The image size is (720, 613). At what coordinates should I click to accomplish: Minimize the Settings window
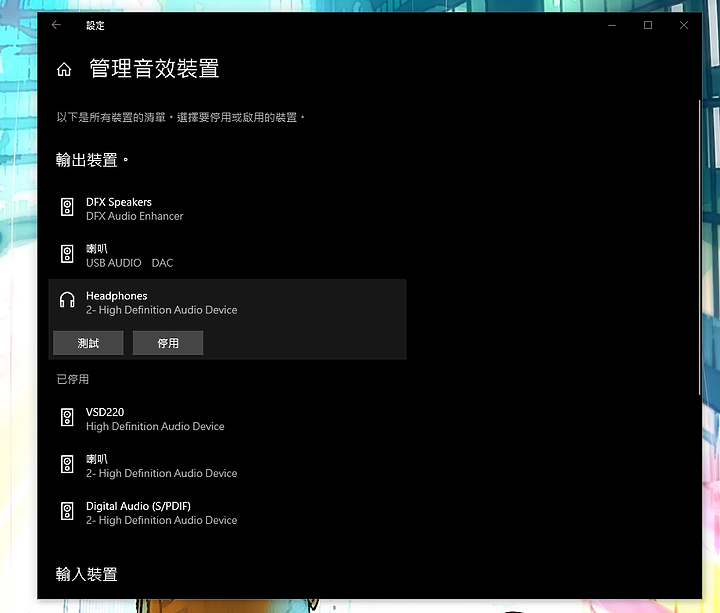(612, 25)
